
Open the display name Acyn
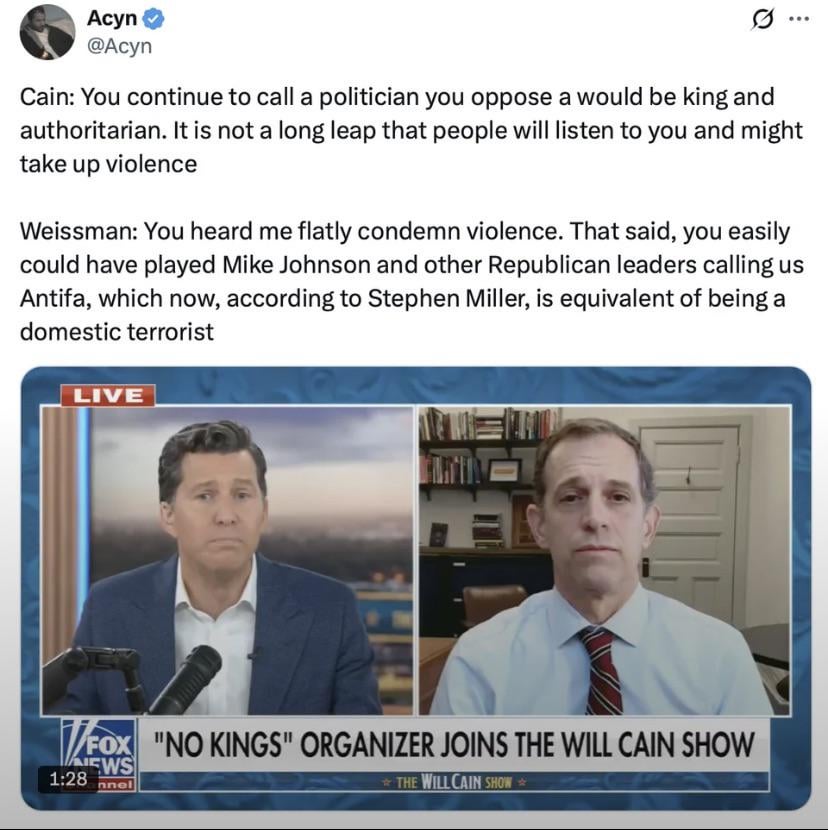(x=112, y=18)
